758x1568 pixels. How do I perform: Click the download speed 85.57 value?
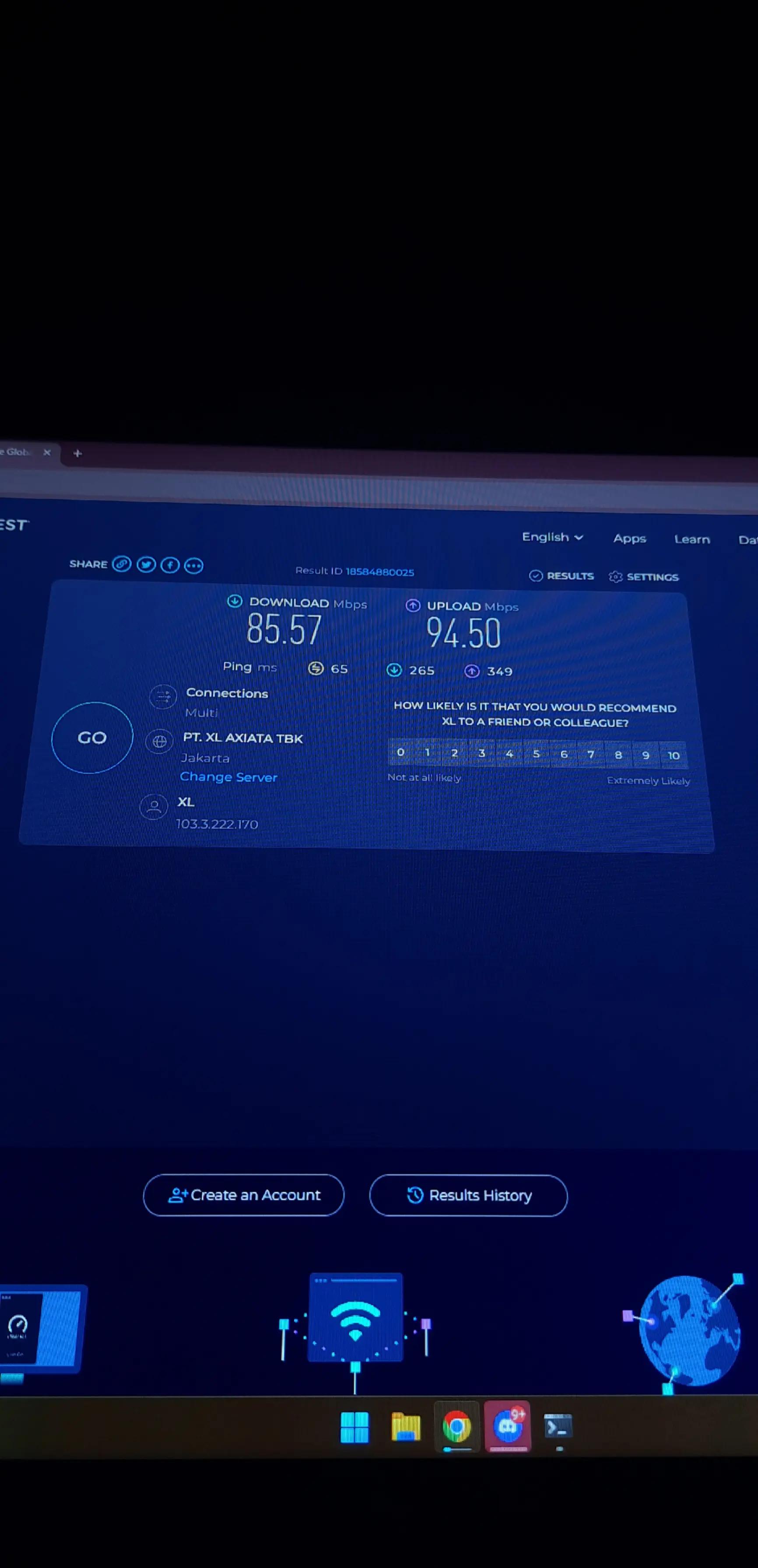pos(284,630)
